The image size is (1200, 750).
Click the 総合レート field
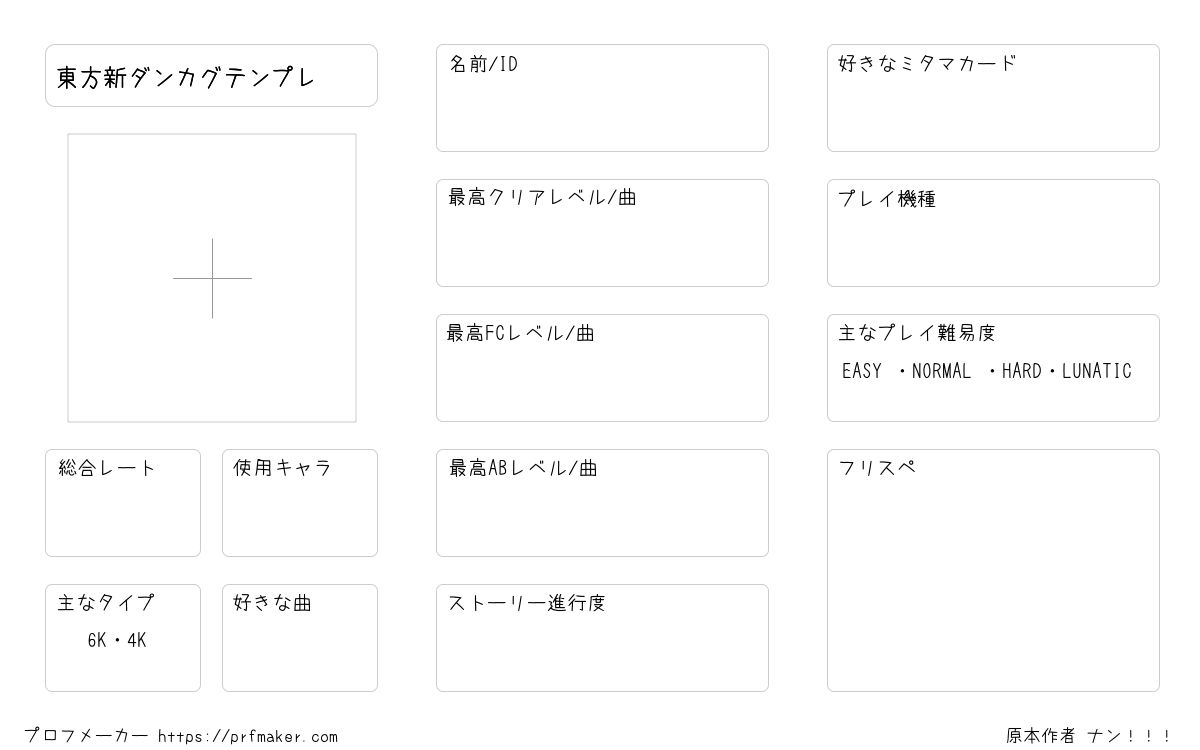(123, 503)
